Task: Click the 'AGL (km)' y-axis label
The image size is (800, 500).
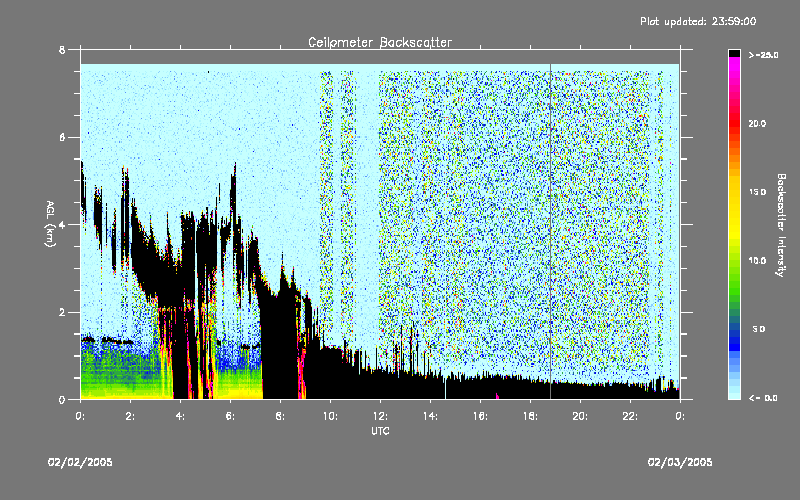Action: [x=50, y=223]
